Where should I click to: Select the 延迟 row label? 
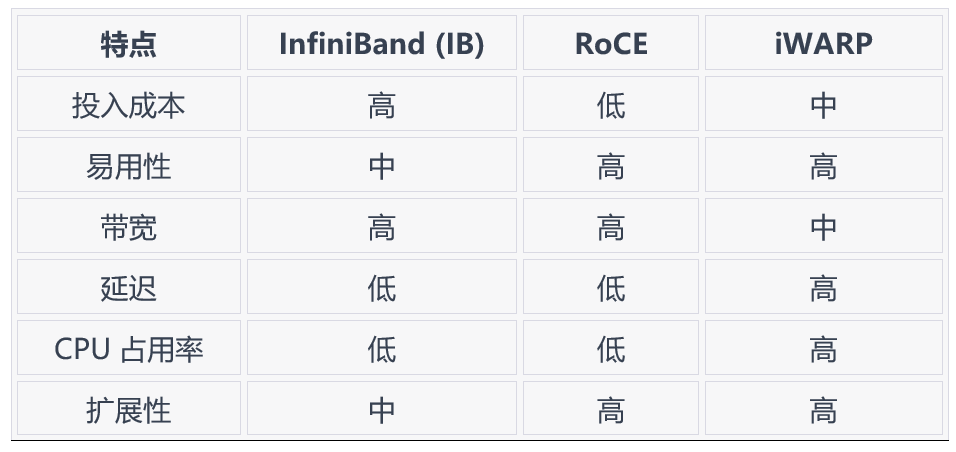tap(129, 288)
